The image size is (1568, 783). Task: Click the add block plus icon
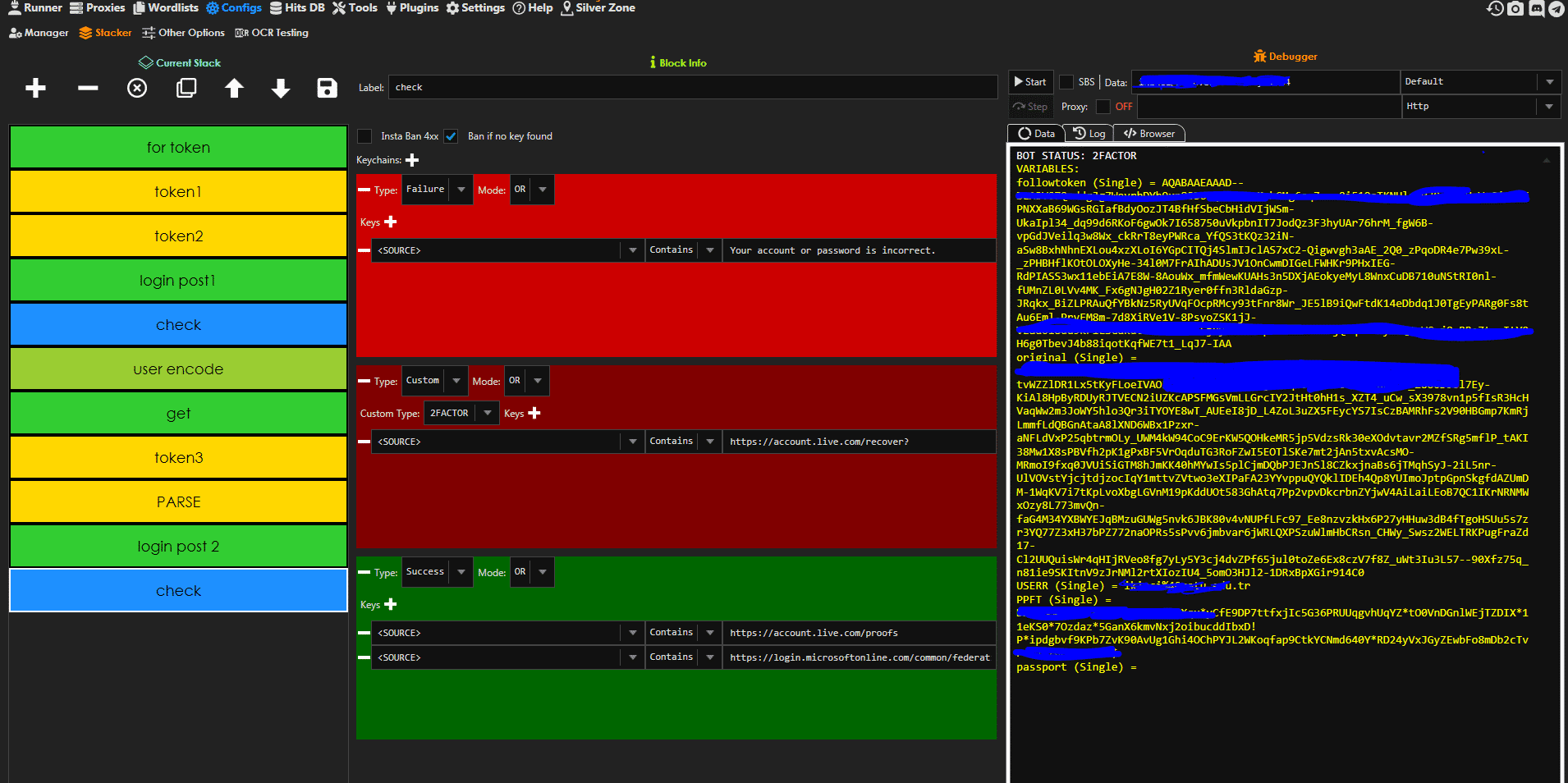(x=35, y=89)
